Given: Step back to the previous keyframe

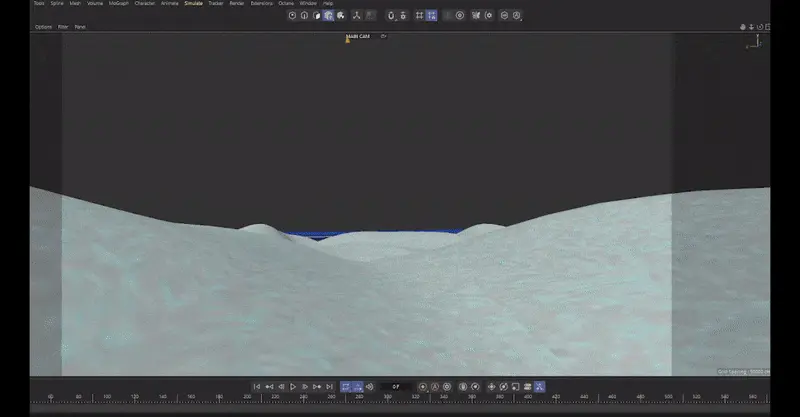Looking at the screenshot, I should [x=268, y=386].
